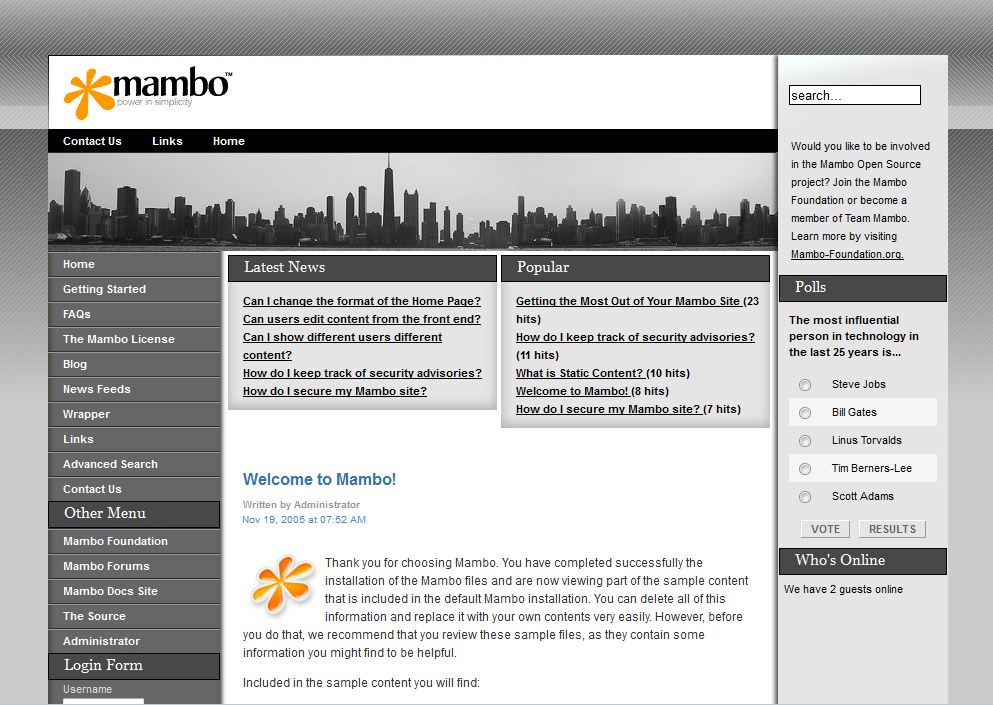Image resolution: width=993 pixels, height=705 pixels.
Task: Click the orange flower image in article
Action: [282, 584]
